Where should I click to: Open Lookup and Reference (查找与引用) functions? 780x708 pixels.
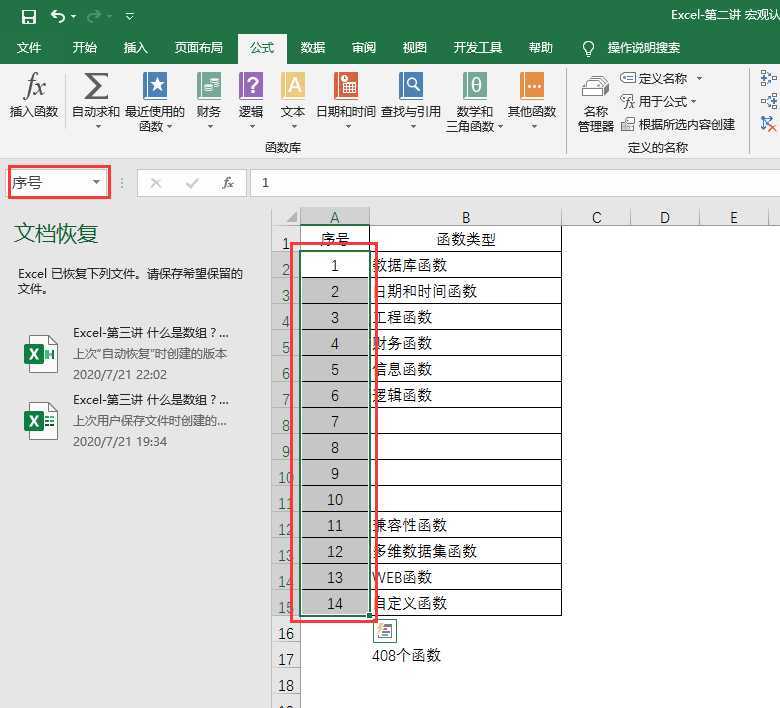click(x=410, y=88)
